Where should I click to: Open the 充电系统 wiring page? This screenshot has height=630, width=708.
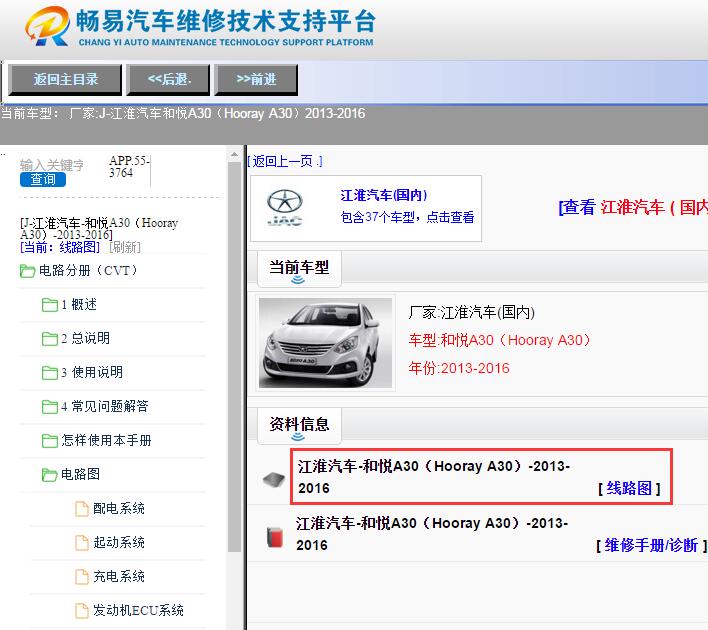pyautogui.click(x=119, y=576)
